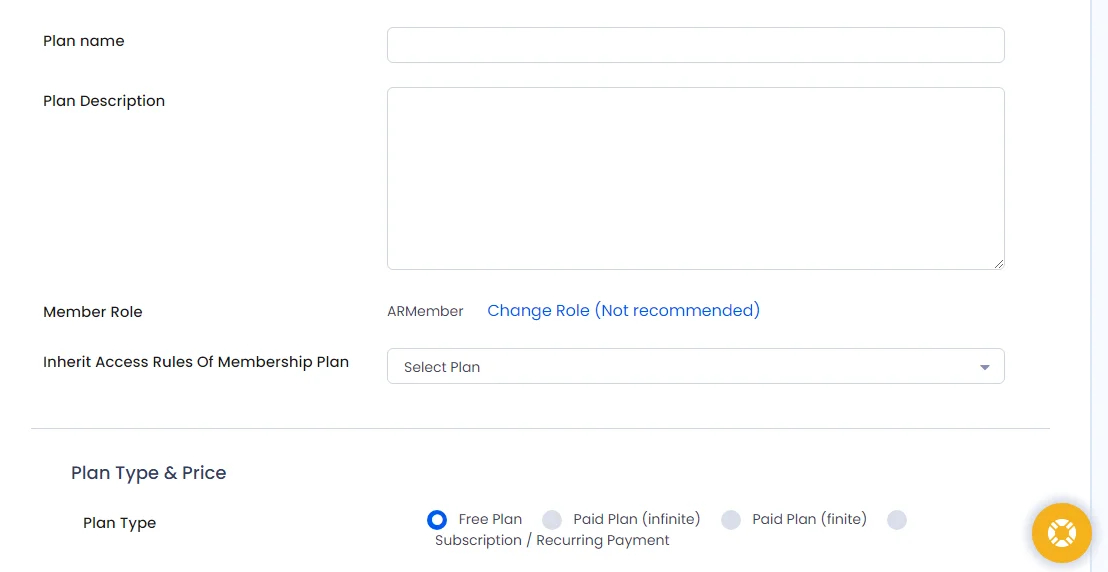Open the orange lifebuoy help widget

[1061, 533]
